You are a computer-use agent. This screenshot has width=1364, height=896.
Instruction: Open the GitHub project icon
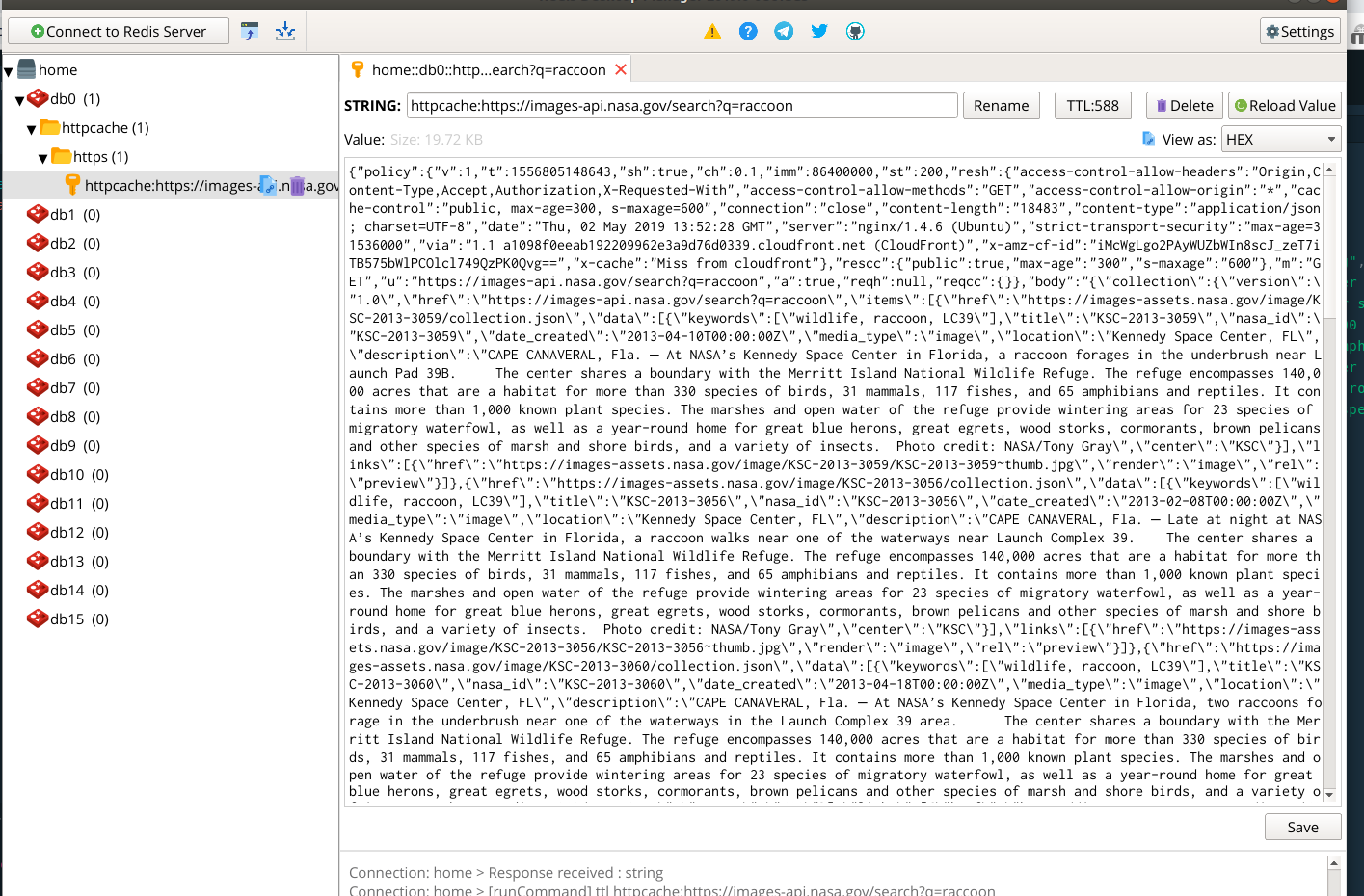tap(855, 31)
